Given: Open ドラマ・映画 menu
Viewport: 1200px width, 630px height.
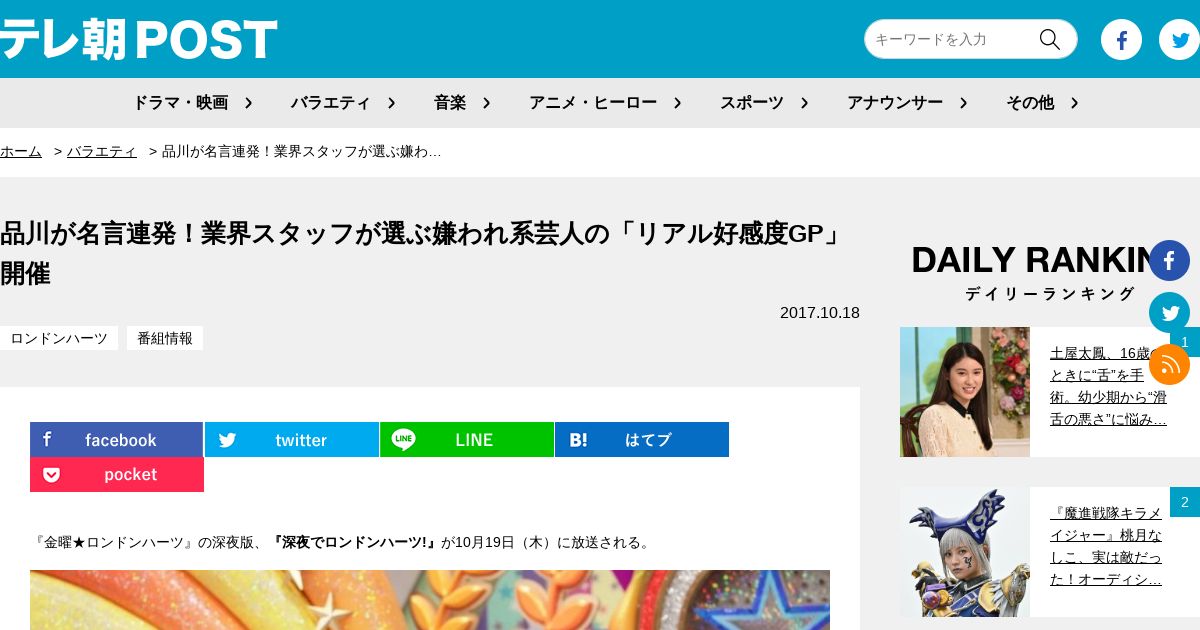Looking at the screenshot, I should pos(181,102).
